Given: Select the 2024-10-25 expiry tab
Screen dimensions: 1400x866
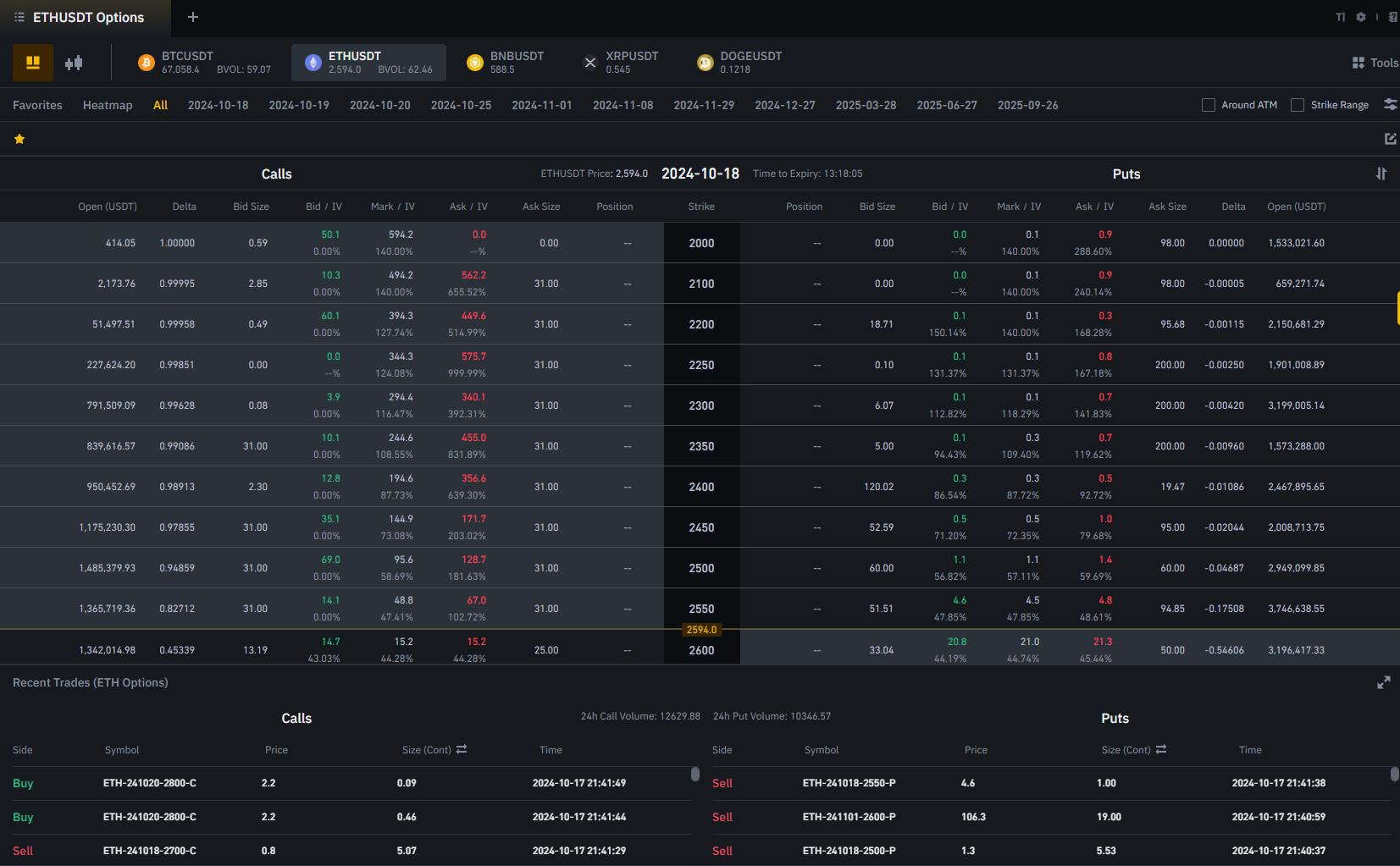Looking at the screenshot, I should click(461, 105).
